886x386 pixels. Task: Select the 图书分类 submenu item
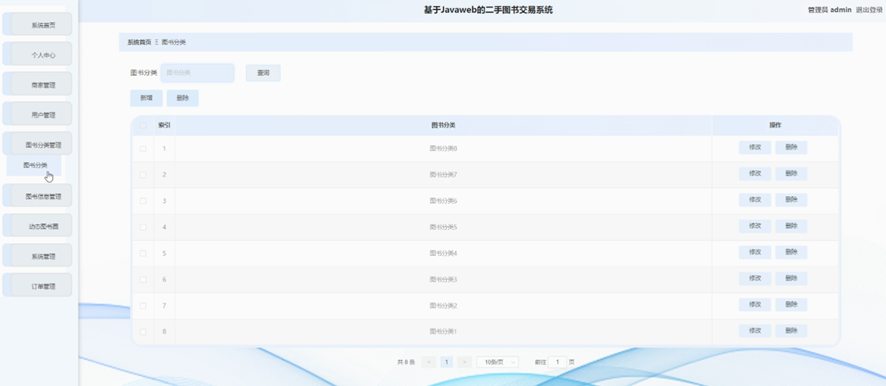pyautogui.click(x=34, y=165)
